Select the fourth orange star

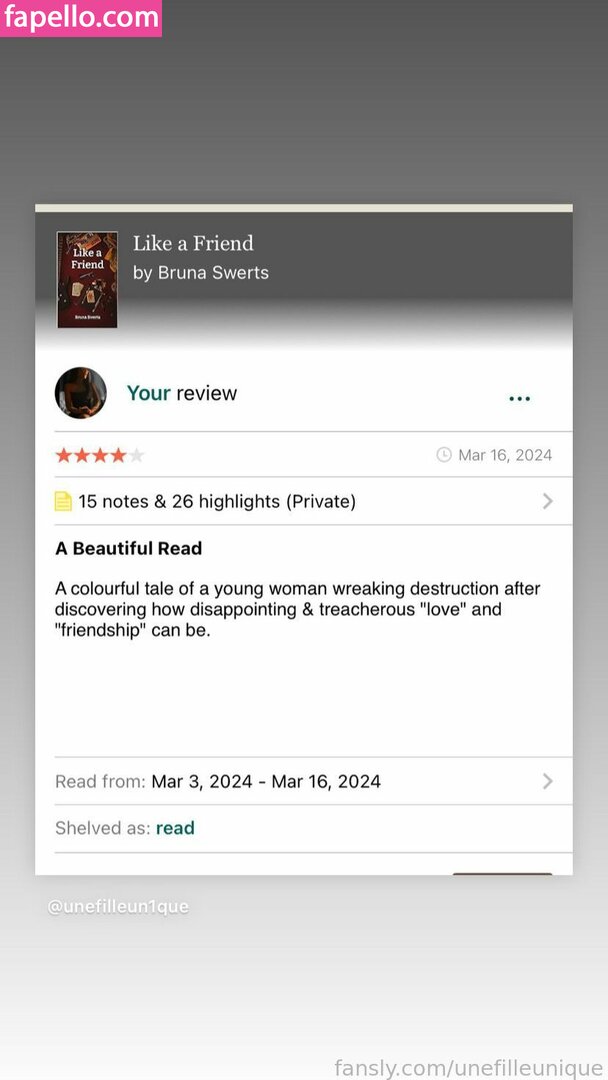(x=118, y=455)
